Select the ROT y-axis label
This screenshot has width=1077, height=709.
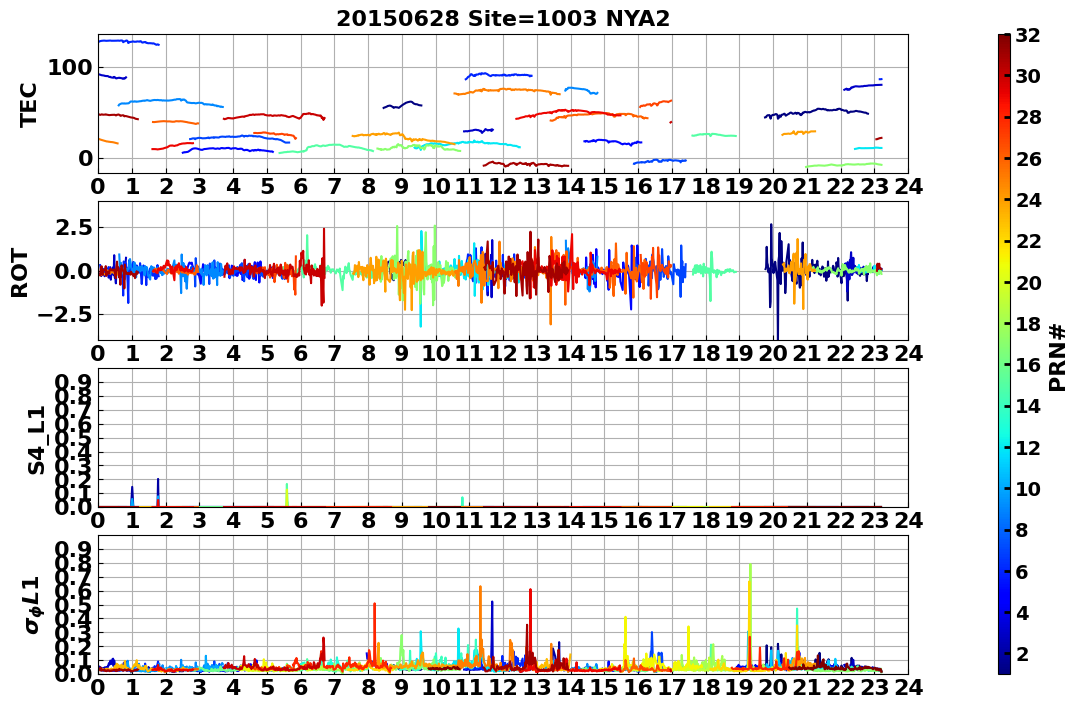[x=21, y=273]
